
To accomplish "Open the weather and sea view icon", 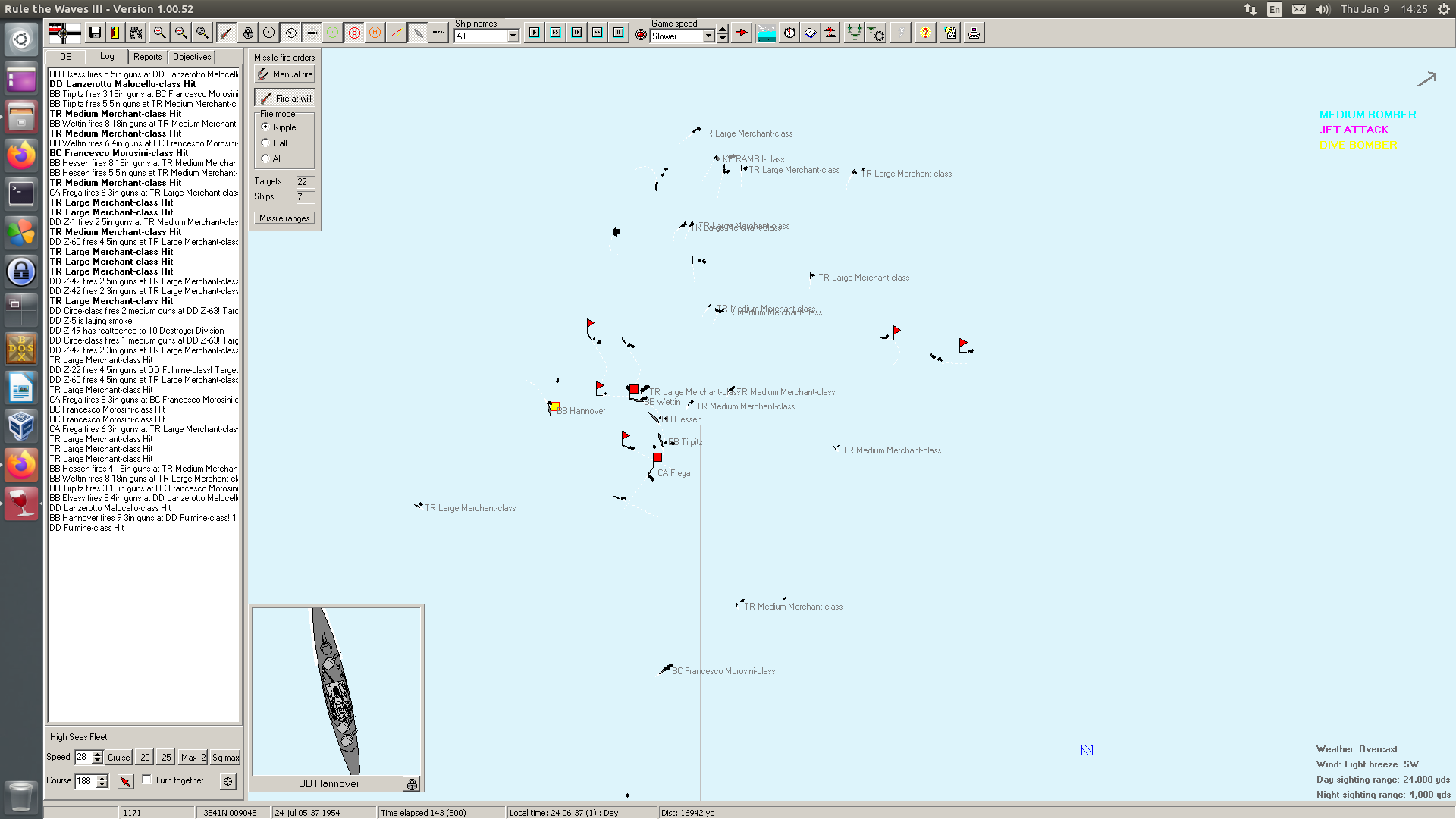I will click(x=767, y=33).
